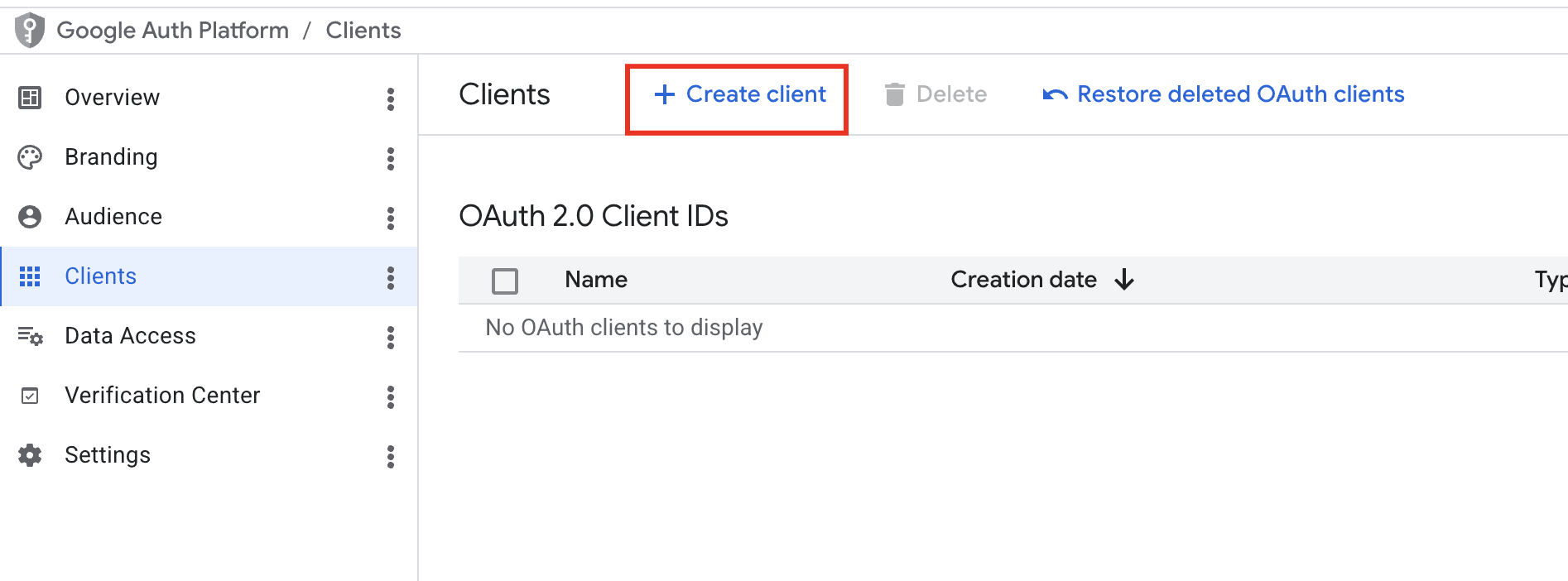Click the Settings gear icon
1568x581 pixels.
click(x=30, y=455)
